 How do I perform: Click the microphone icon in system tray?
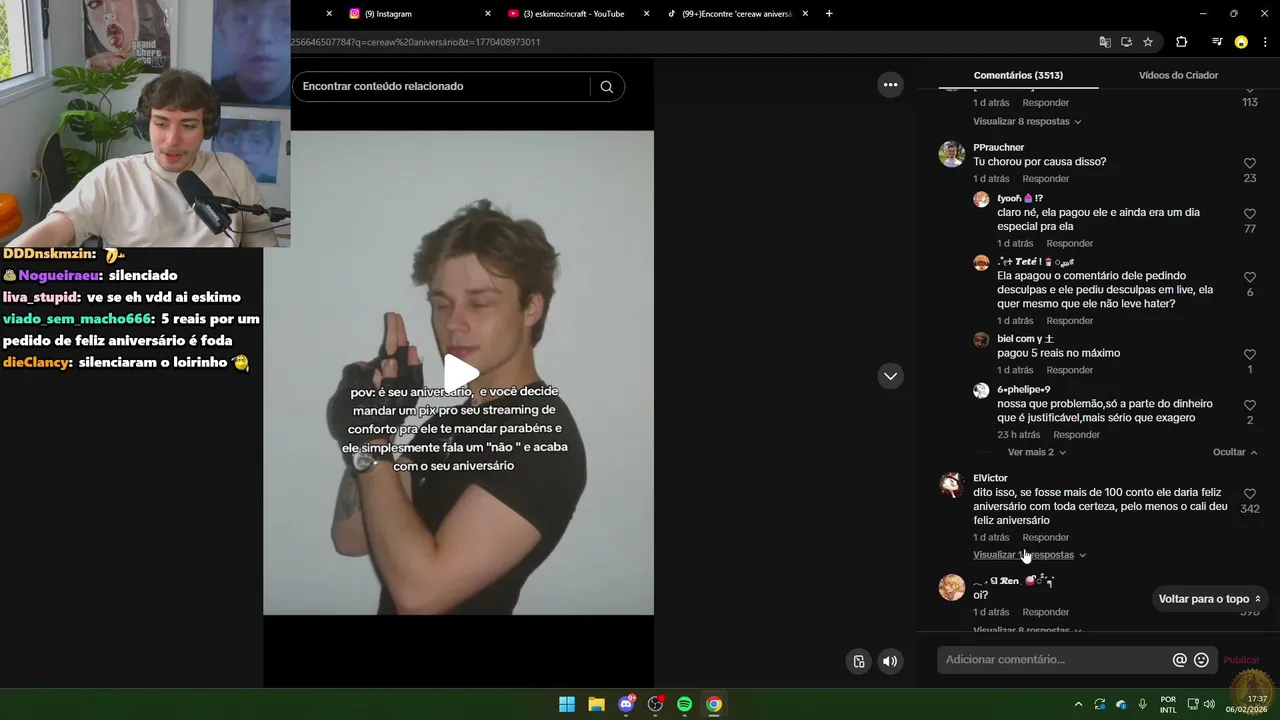[1142, 704]
